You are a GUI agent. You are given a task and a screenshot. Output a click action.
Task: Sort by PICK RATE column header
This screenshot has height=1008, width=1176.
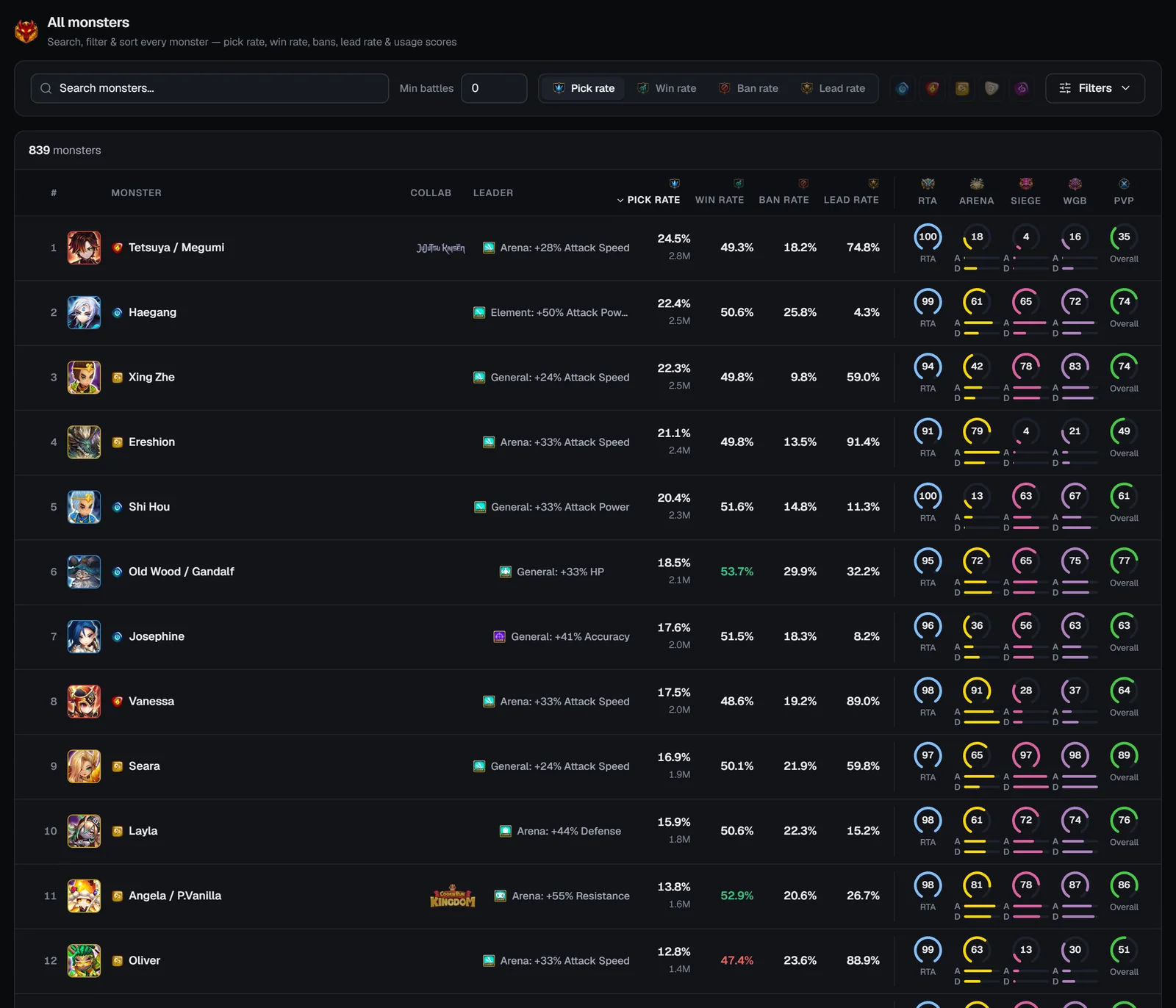[x=648, y=200]
